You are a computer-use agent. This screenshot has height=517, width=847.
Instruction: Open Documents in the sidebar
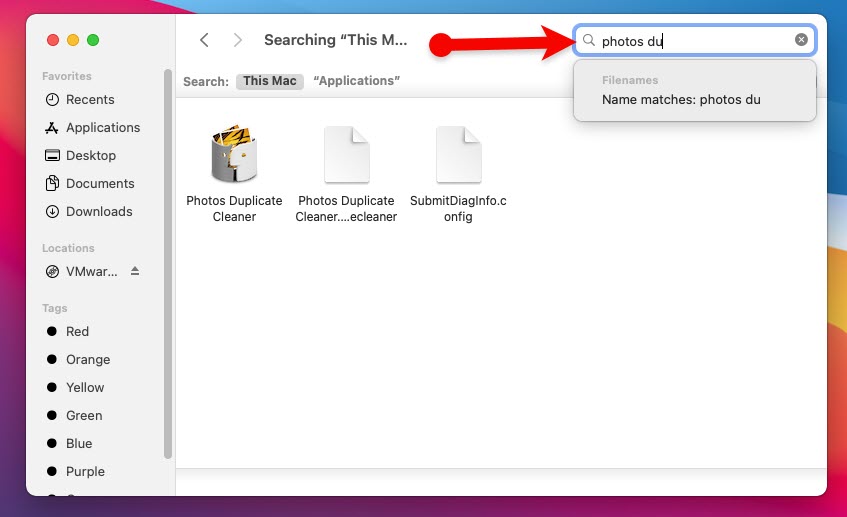point(99,184)
